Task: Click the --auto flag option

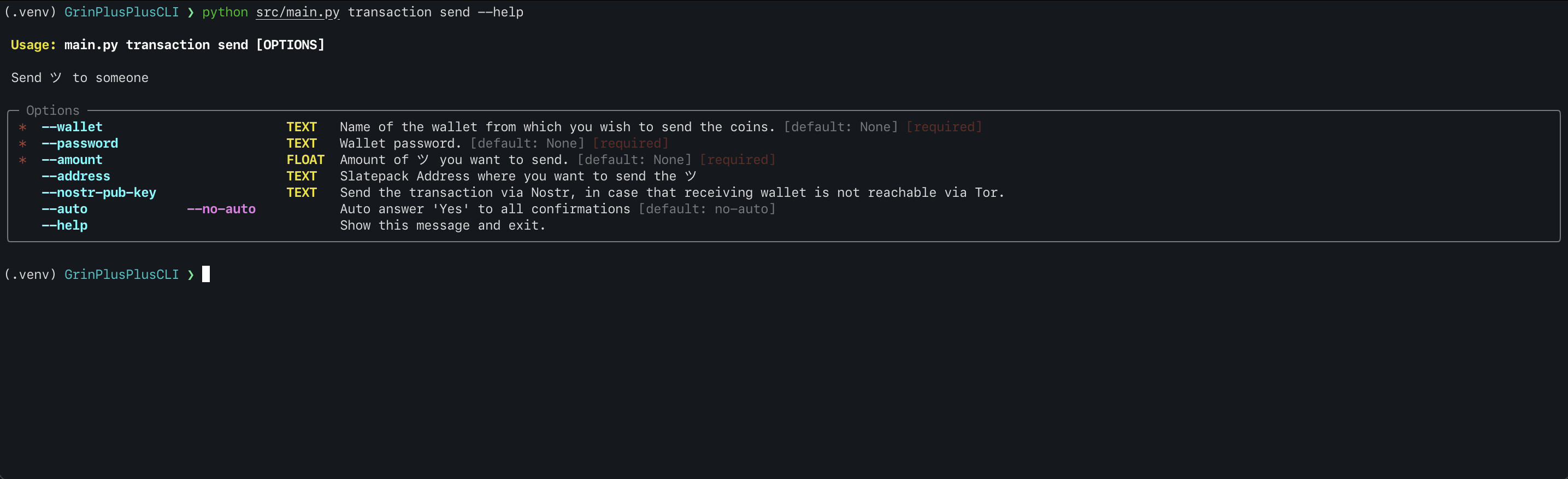Action: click(x=64, y=209)
